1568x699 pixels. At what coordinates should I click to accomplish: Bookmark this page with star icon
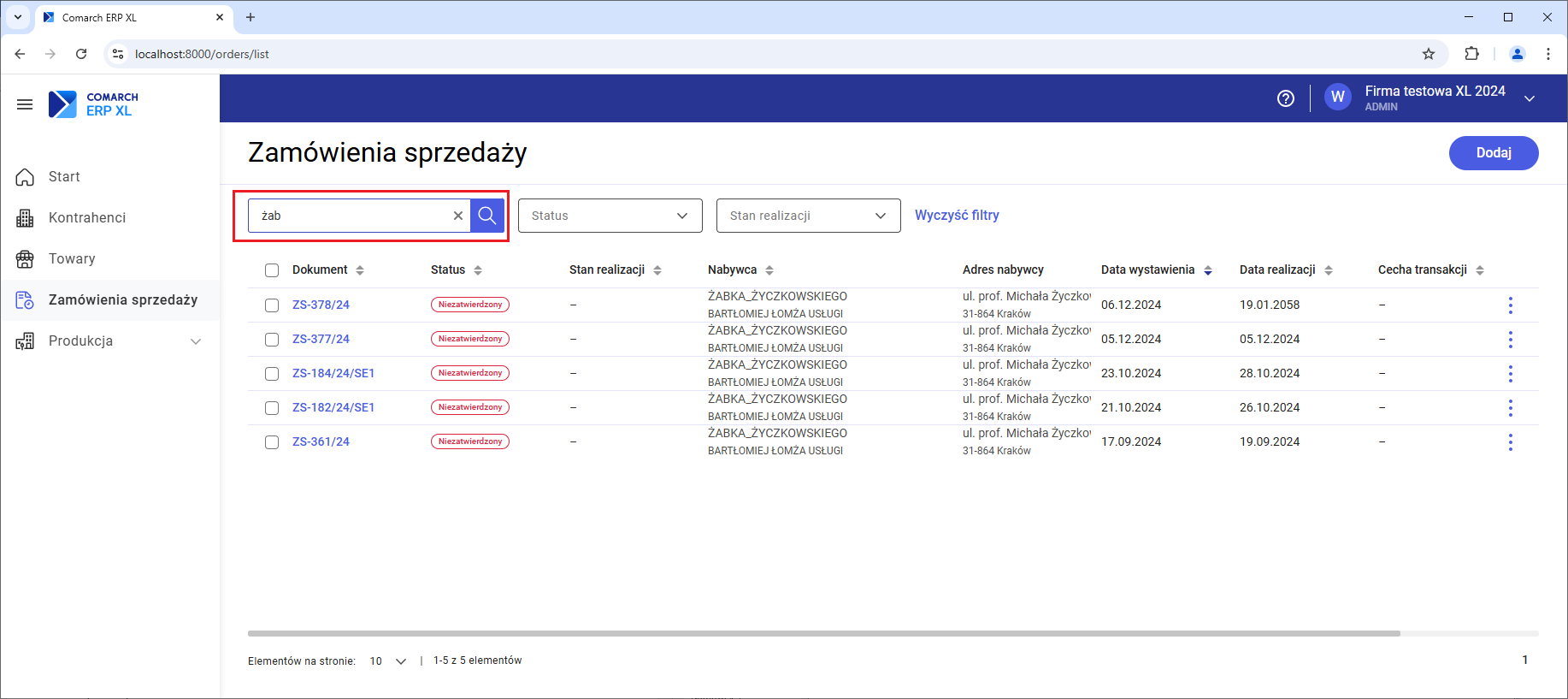click(x=1429, y=54)
